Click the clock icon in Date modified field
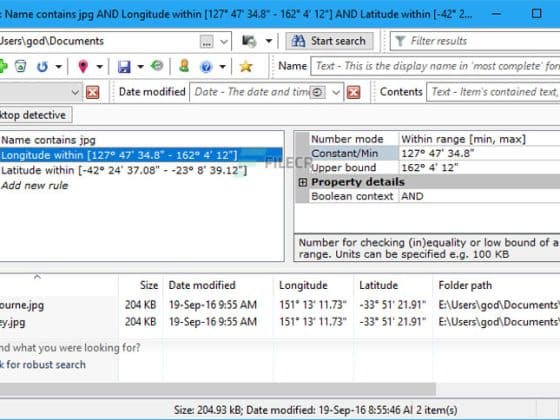Viewport: 560px width, 420px height. pos(317,92)
